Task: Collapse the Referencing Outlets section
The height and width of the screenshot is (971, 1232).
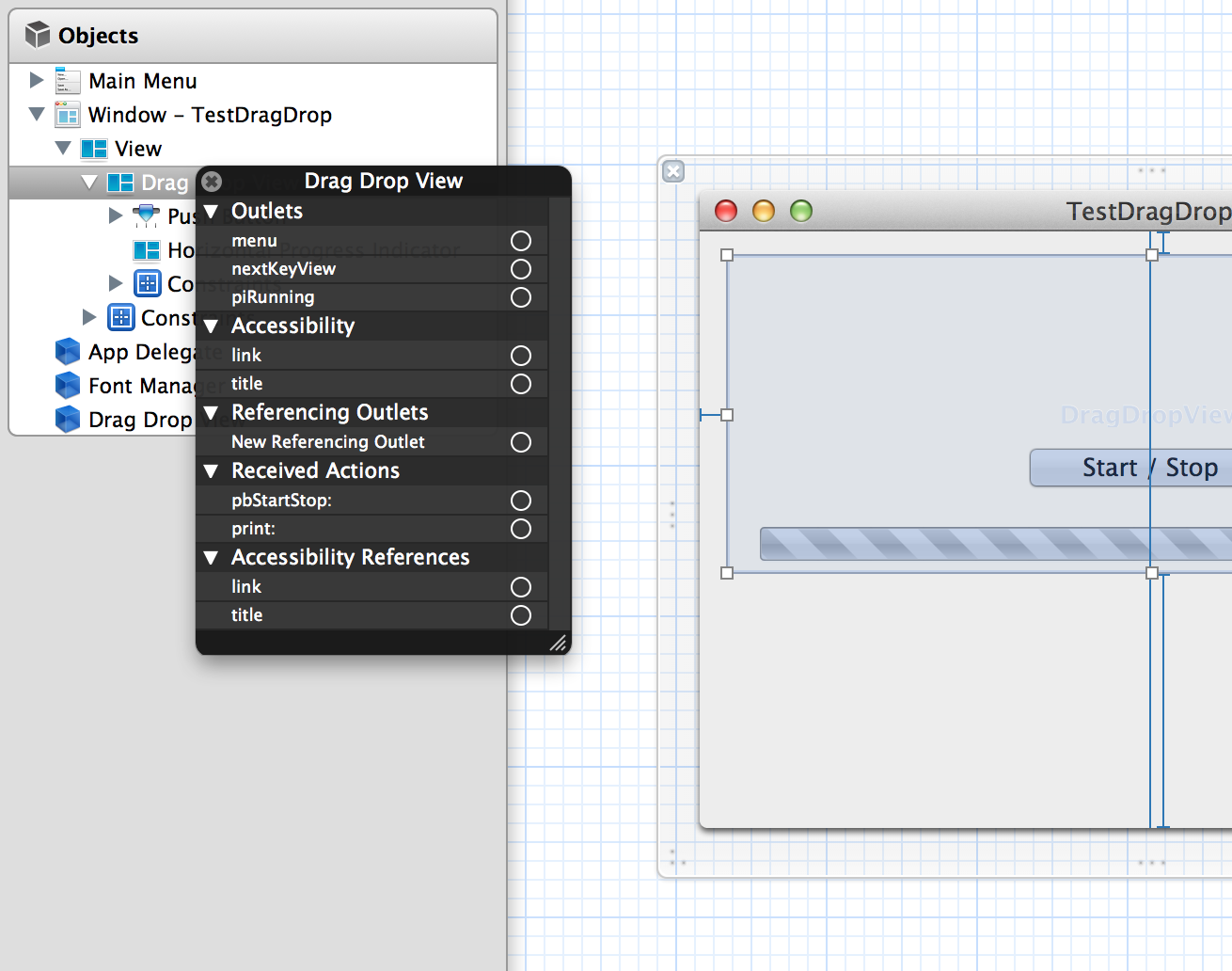Action: point(211,413)
